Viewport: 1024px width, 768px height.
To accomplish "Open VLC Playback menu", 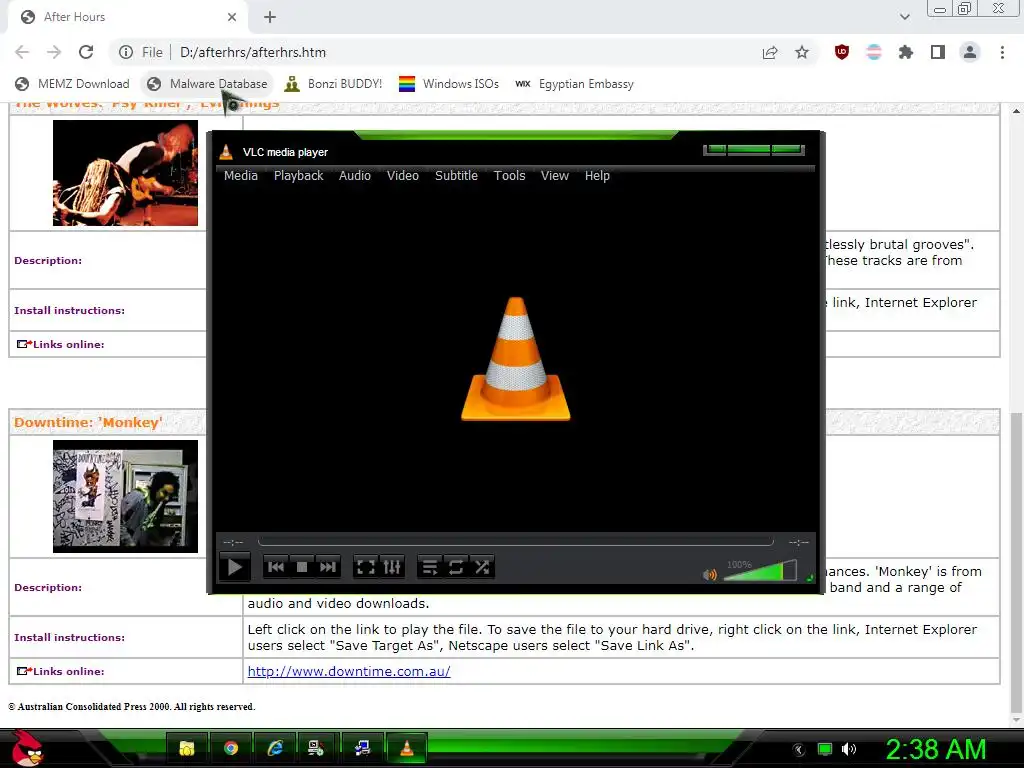I will click(298, 176).
